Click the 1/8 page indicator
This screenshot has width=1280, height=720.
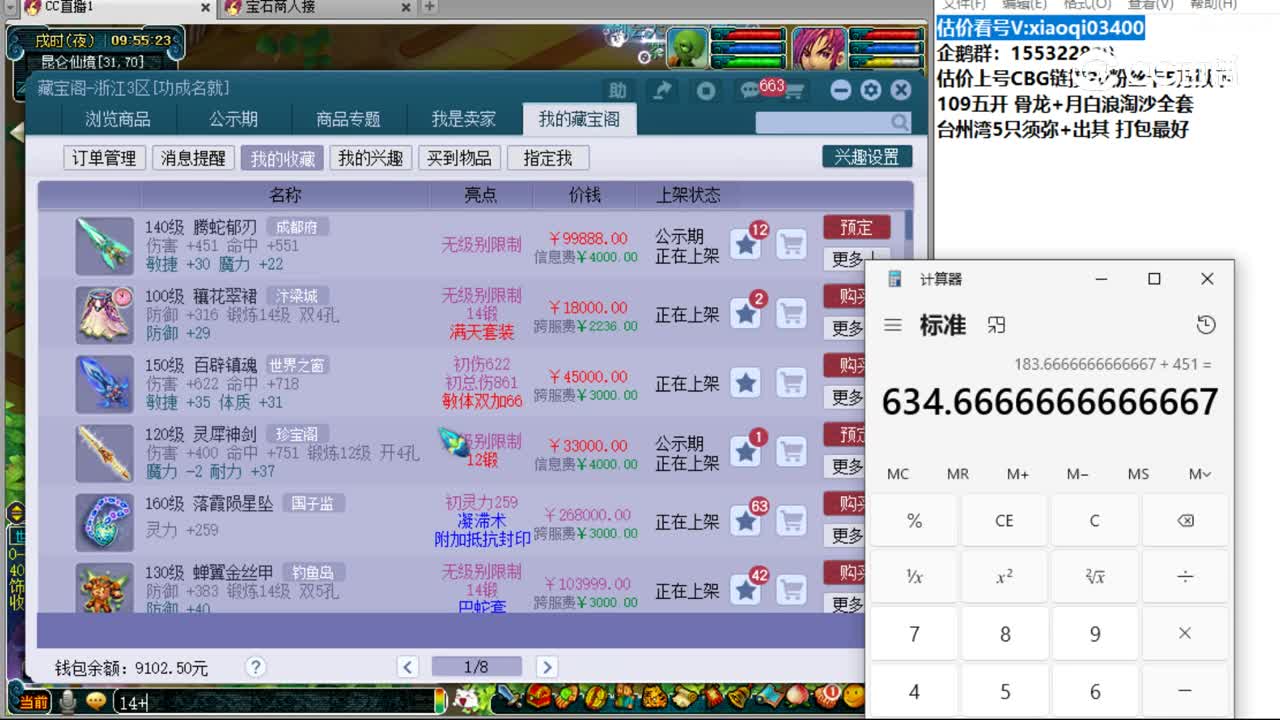click(x=477, y=667)
